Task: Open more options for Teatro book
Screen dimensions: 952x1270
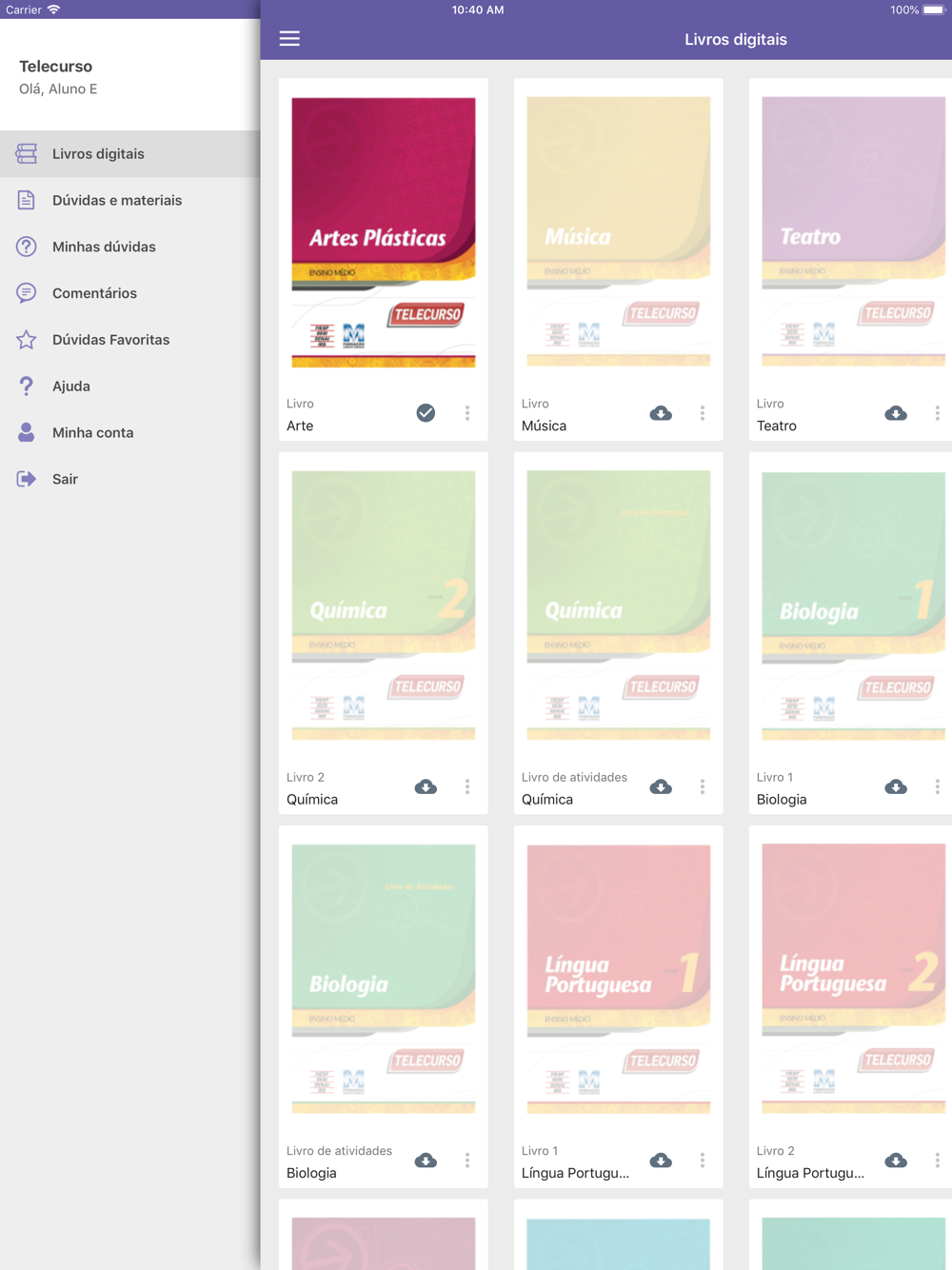Action: [x=938, y=413]
